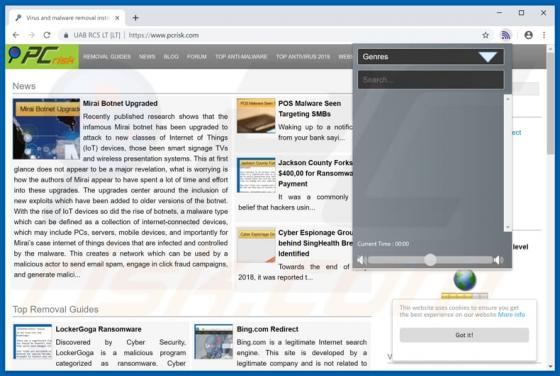Screen dimensions: 560x376
Task: Open a new tab with plus button
Action: [135, 17]
